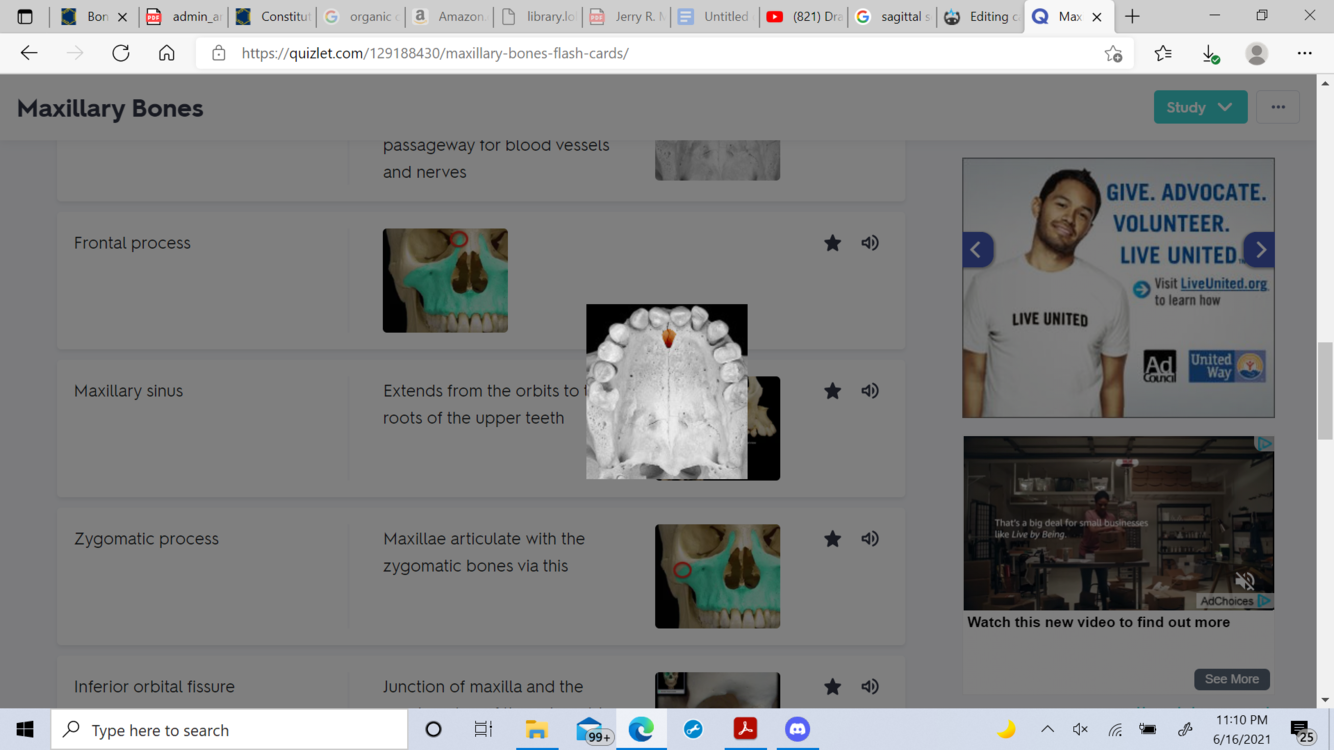Open the browser profile menu
Screen dimensions: 1334x750
tap(1256, 53)
